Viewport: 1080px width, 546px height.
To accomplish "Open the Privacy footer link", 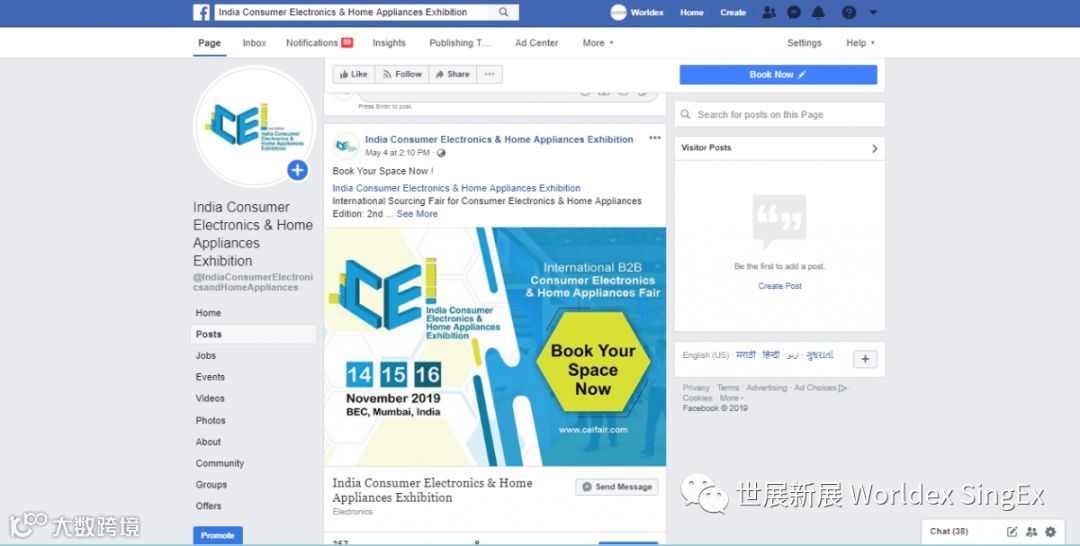I will (x=696, y=388).
